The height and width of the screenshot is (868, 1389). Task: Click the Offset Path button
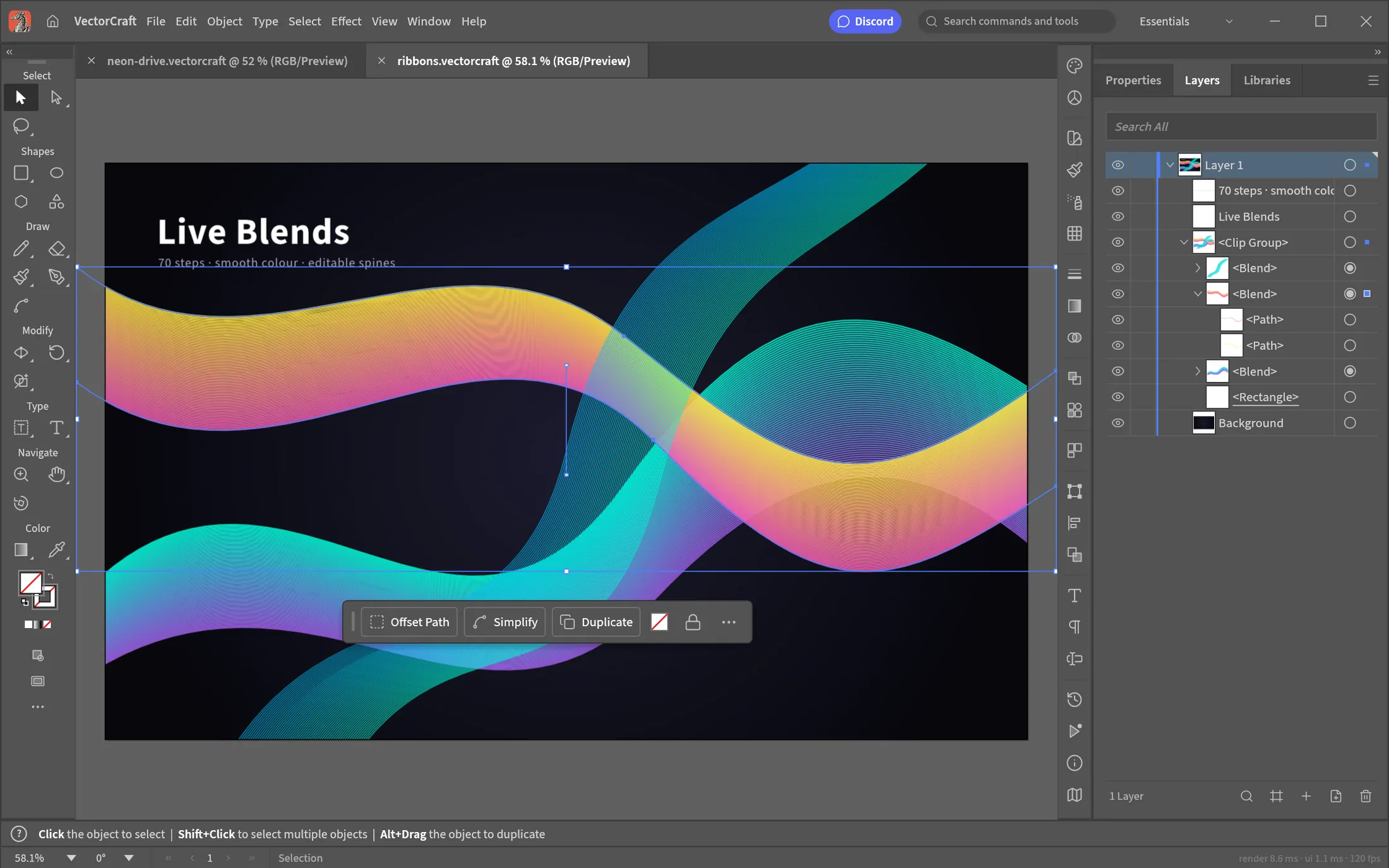(409, 622)
